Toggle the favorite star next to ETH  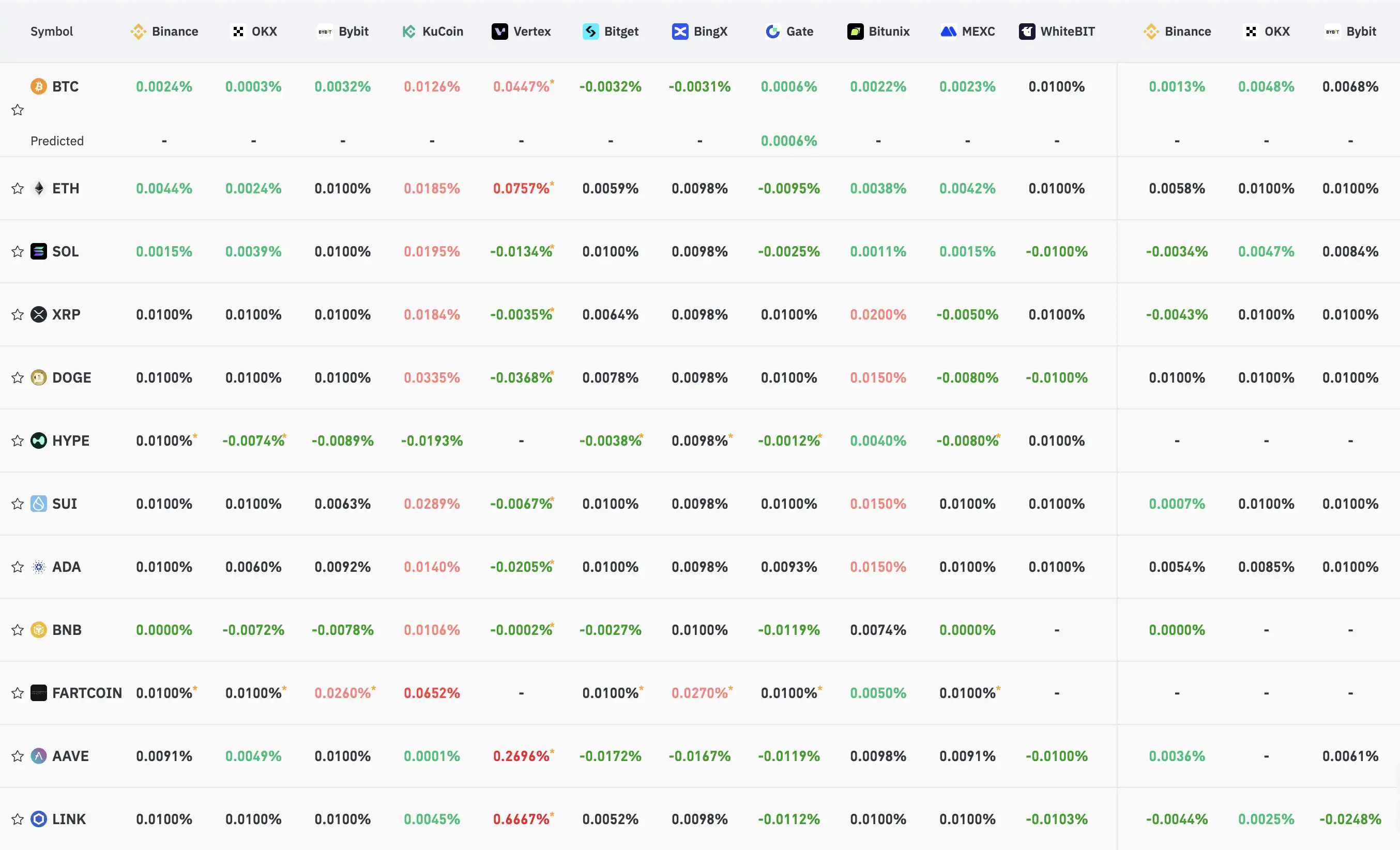coord(18,189)
